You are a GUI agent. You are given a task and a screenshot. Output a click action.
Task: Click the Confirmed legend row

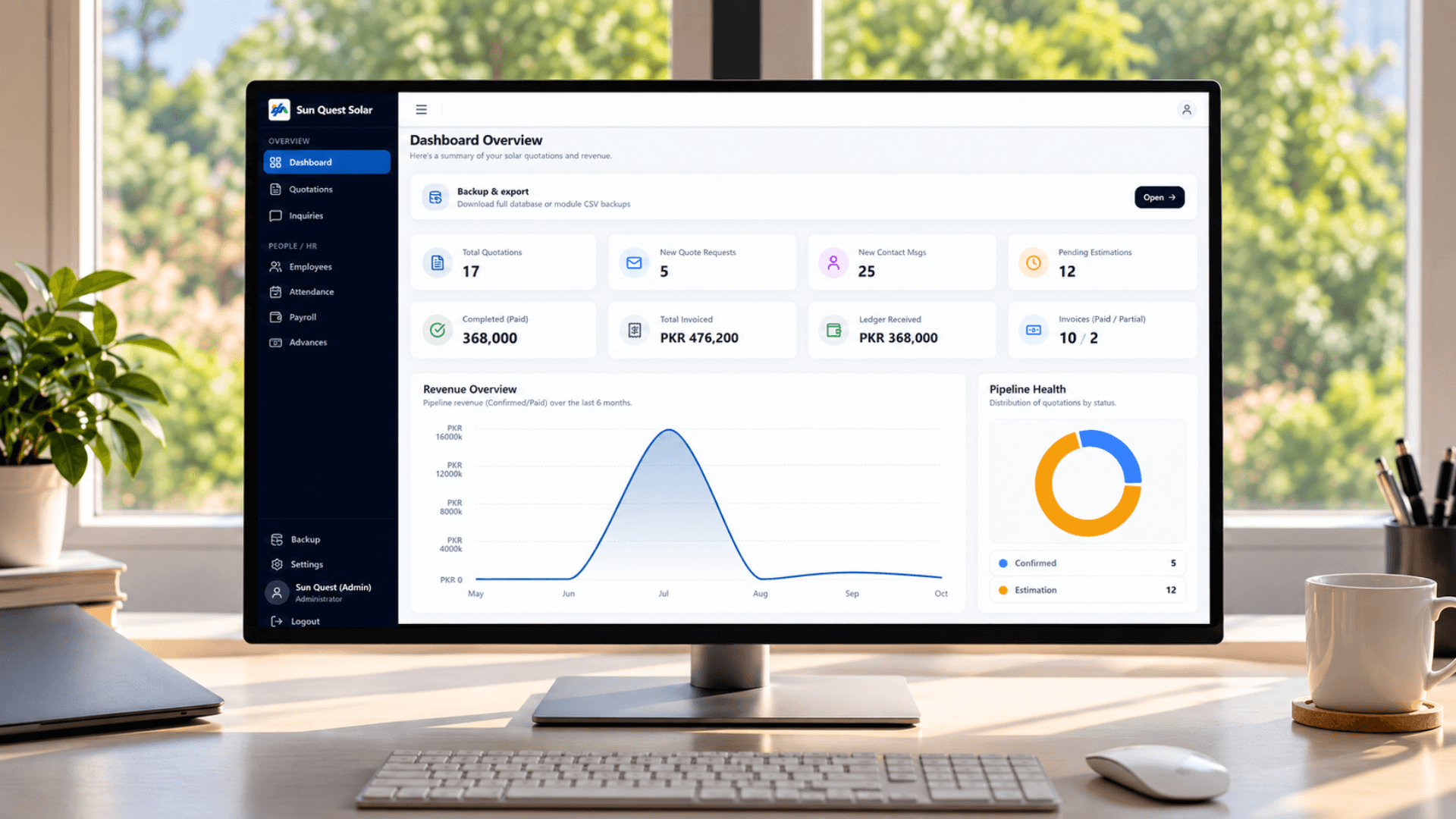click(1087, 563)
